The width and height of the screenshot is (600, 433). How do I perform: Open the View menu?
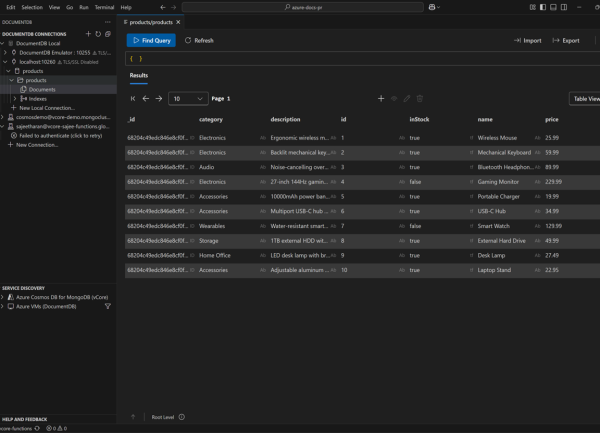tap(54, 7)
